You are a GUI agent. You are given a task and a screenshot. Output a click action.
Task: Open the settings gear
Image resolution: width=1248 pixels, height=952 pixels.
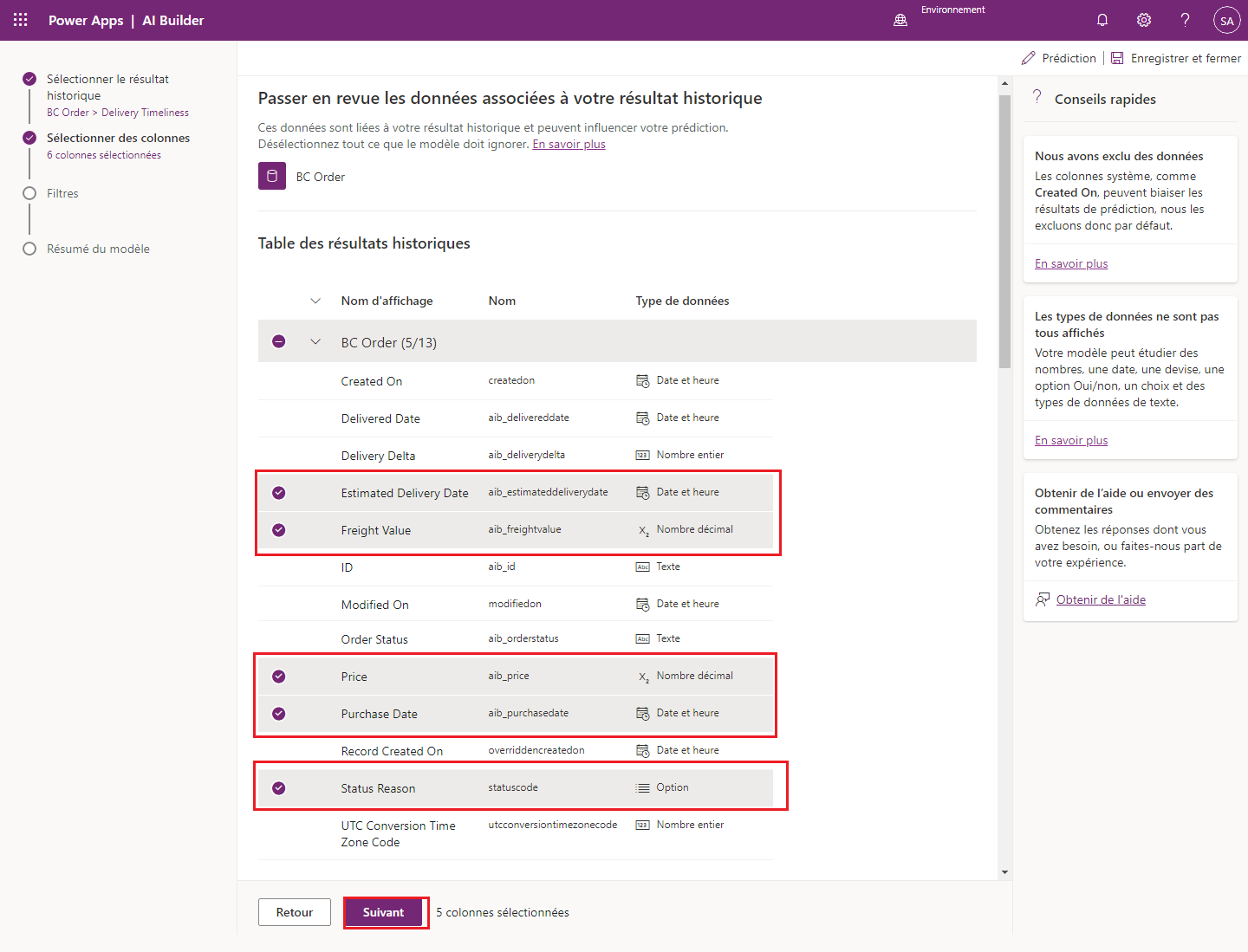point(1144,20)
